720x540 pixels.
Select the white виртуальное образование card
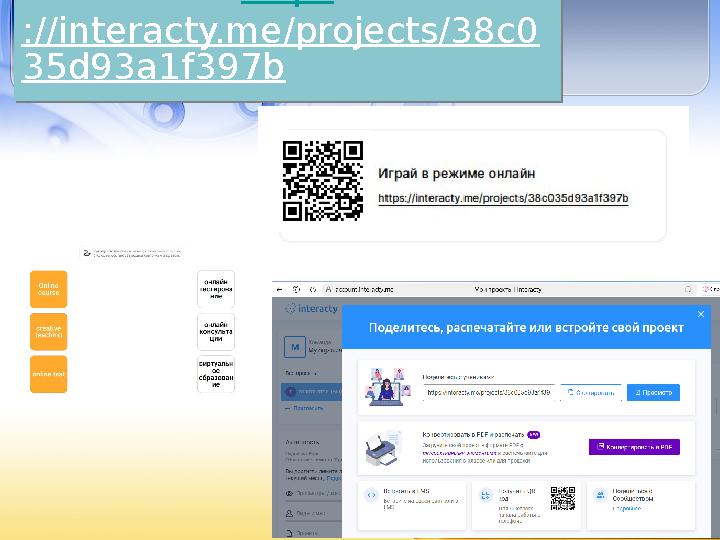click(216, 374)
